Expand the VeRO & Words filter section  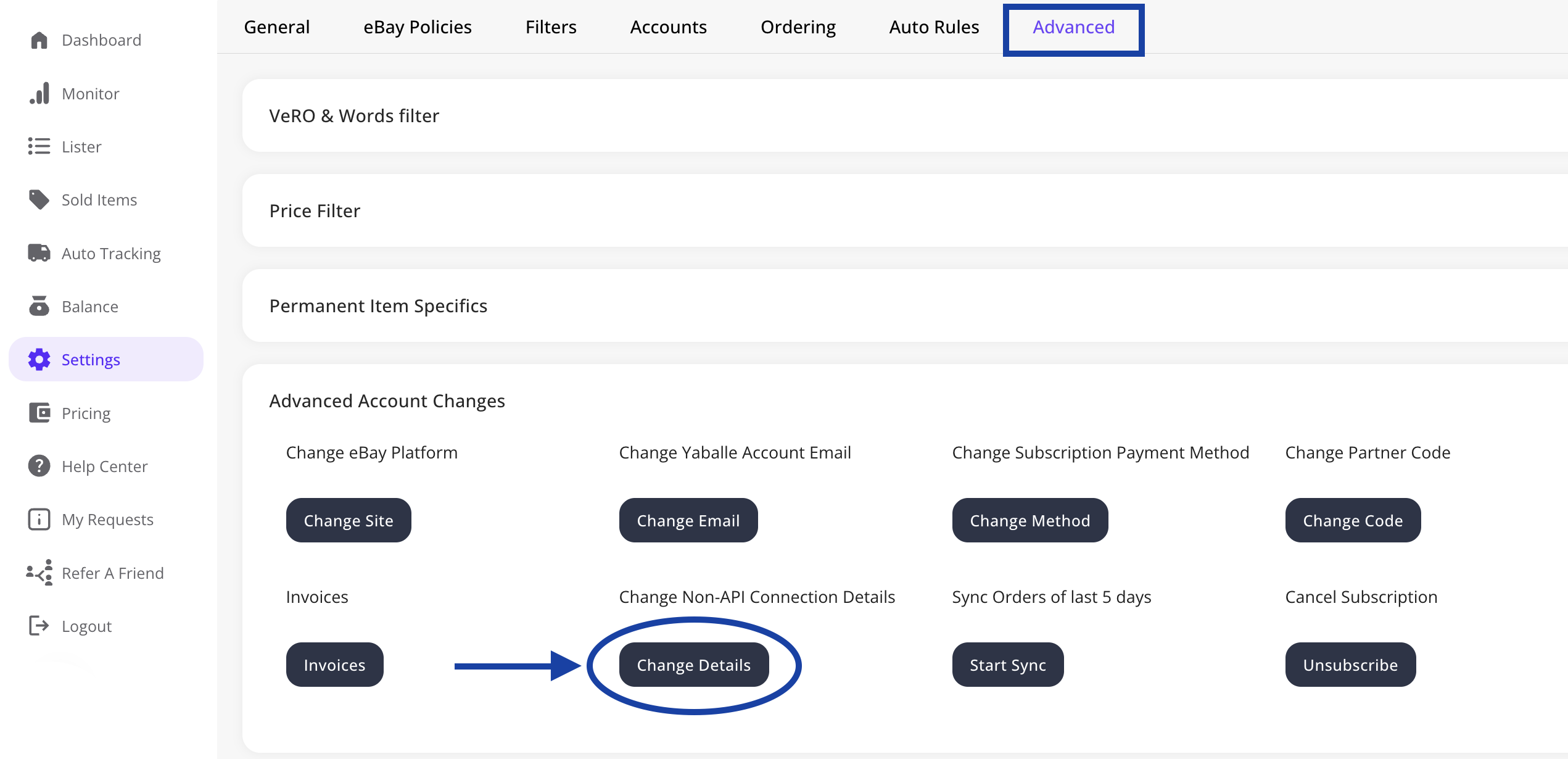click(354, 116)
